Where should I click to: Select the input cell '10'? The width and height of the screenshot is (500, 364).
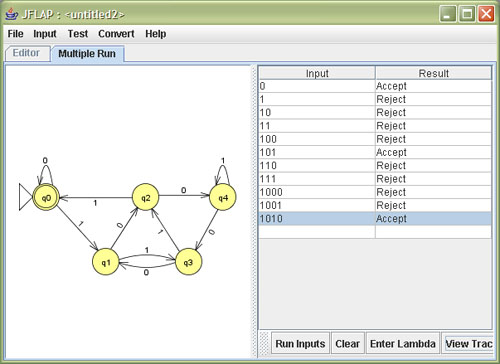[x=317, y=113]
